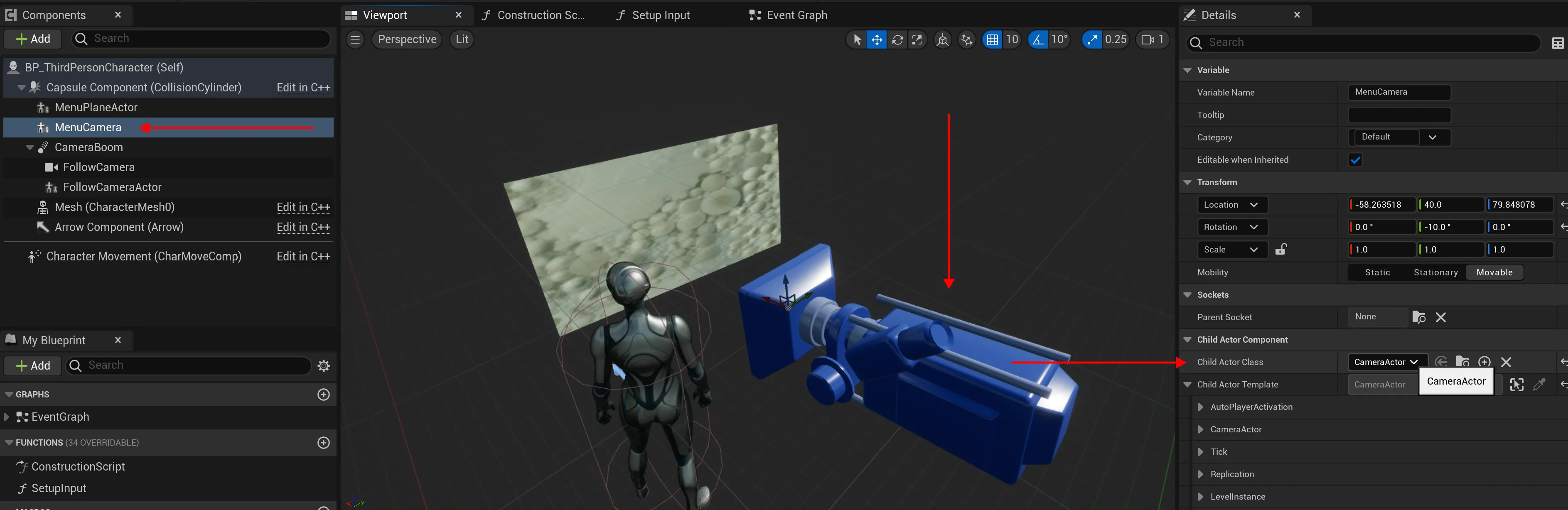Toggle grid snapping in the viewport toolbar
This screenshot has height=510, width=1568.
992,39
